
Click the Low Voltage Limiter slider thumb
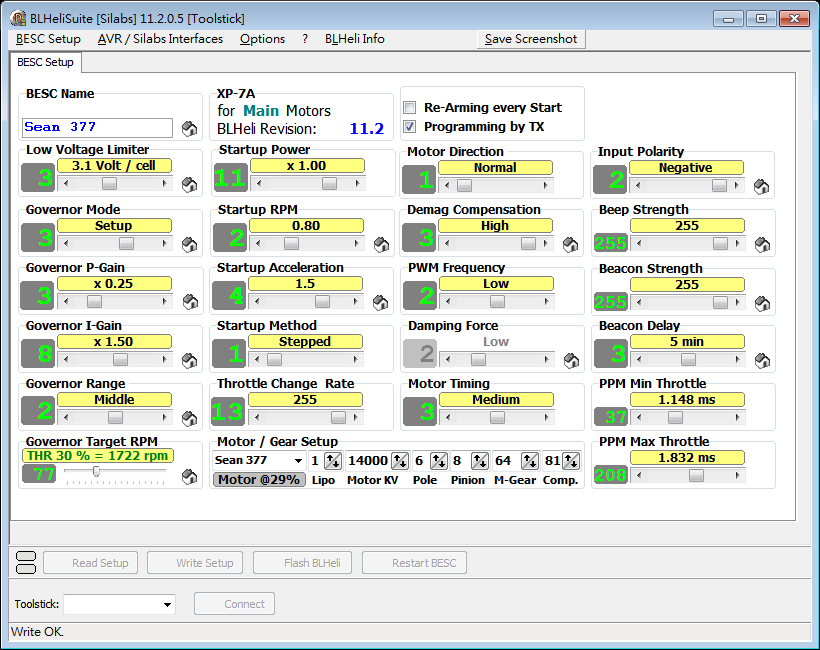[109, 184]
